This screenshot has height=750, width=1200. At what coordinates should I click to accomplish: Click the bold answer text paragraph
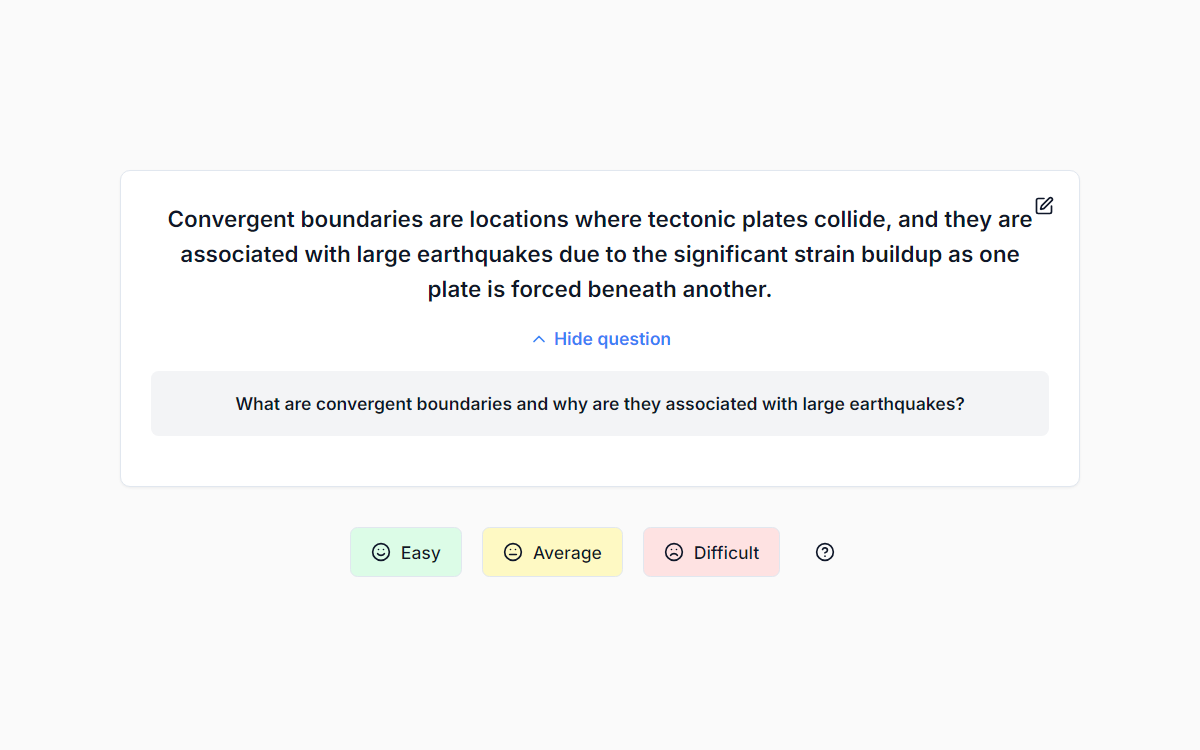pyautogui.click(x=600, y=254)
